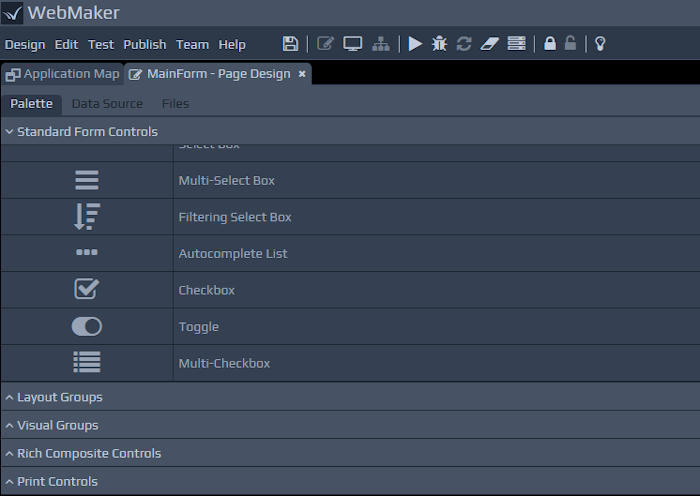This screenshot has height=496, width=700.
Task: Open the Test menu
Action: [x=100, y=45]
